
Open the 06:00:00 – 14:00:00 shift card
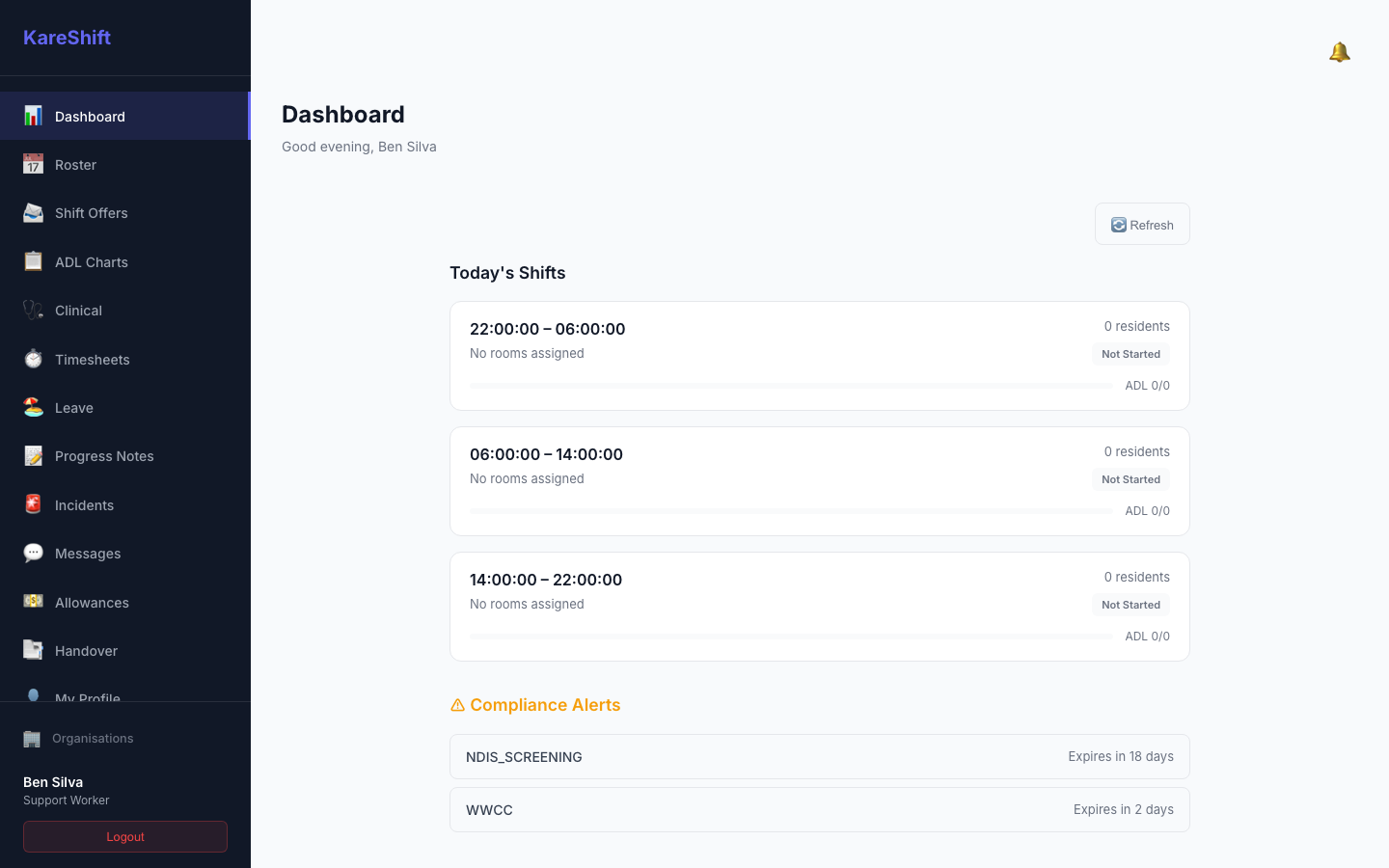[820, 481]
